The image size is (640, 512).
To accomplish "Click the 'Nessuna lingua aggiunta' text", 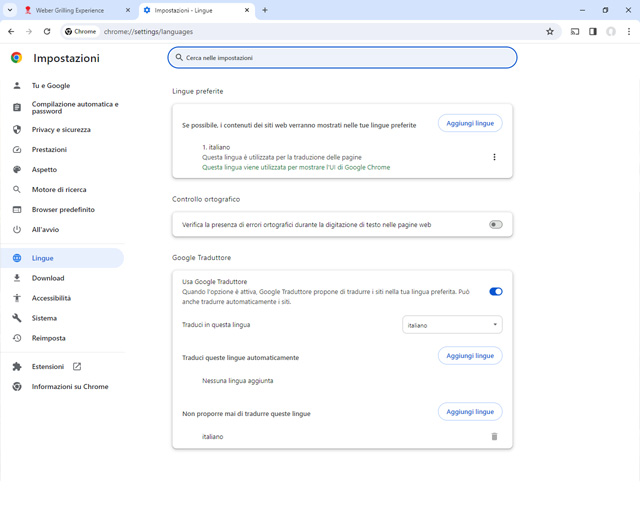I will click(238, 381).
